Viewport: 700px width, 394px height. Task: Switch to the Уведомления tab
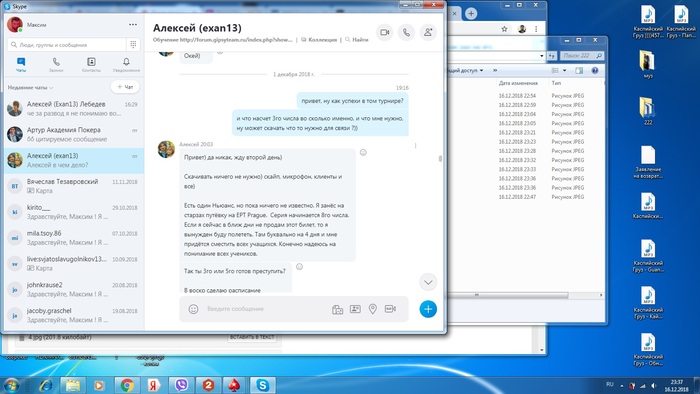(126, 65)
